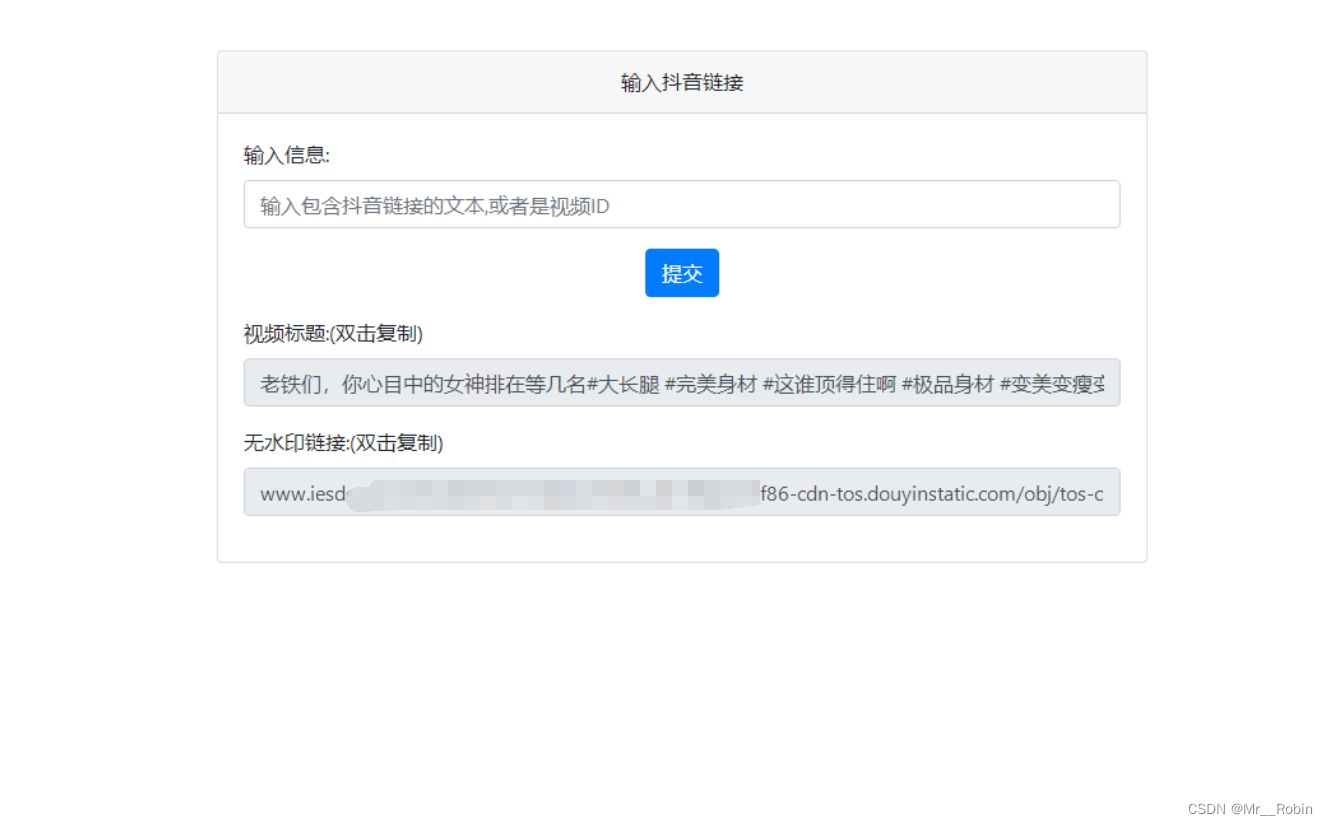This screenshot has height=825, width=1328.
Task: Submit the Douyin link for parsing
Action: [681, 272]
